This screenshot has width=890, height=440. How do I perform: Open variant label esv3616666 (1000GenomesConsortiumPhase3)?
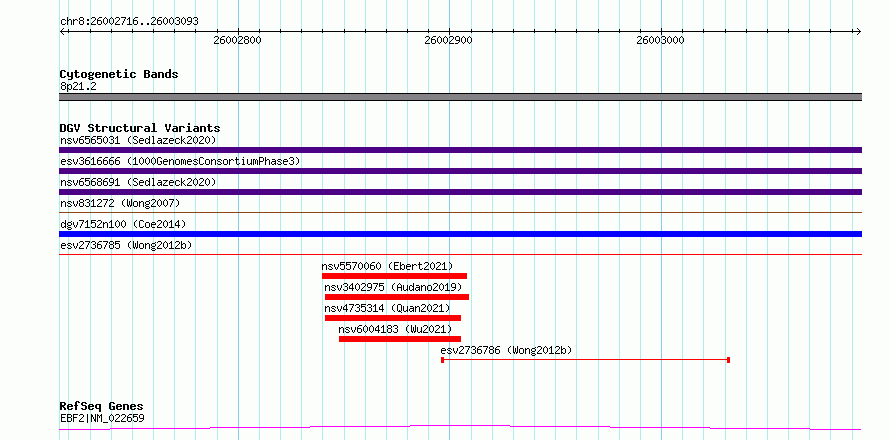pos(180,161)
